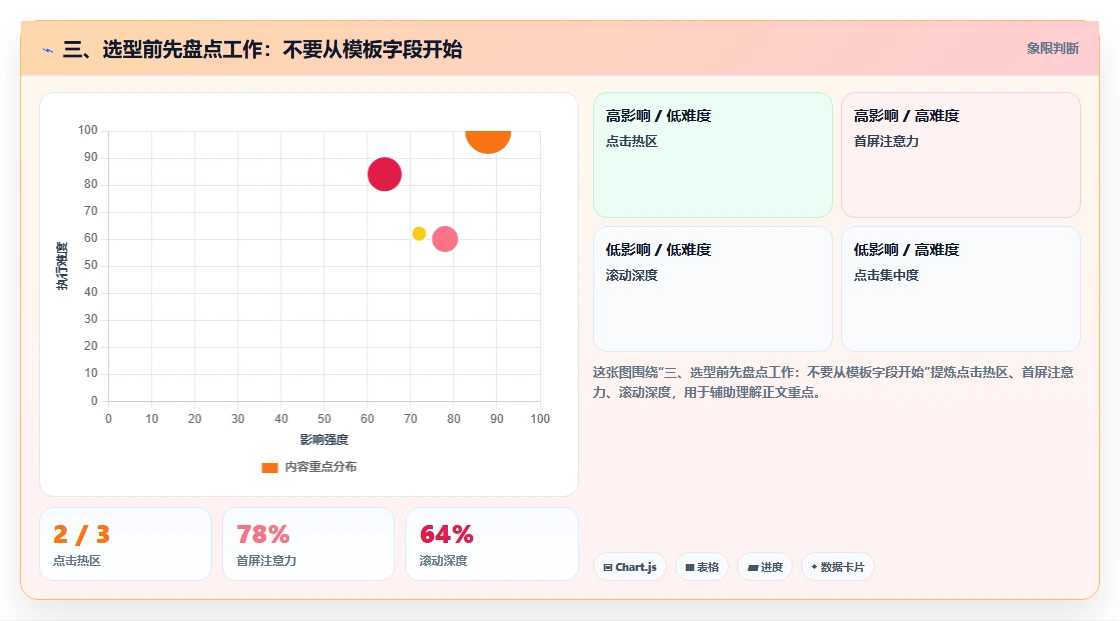Click the icon inside the Chart.js chip

[x=608, y=567]
